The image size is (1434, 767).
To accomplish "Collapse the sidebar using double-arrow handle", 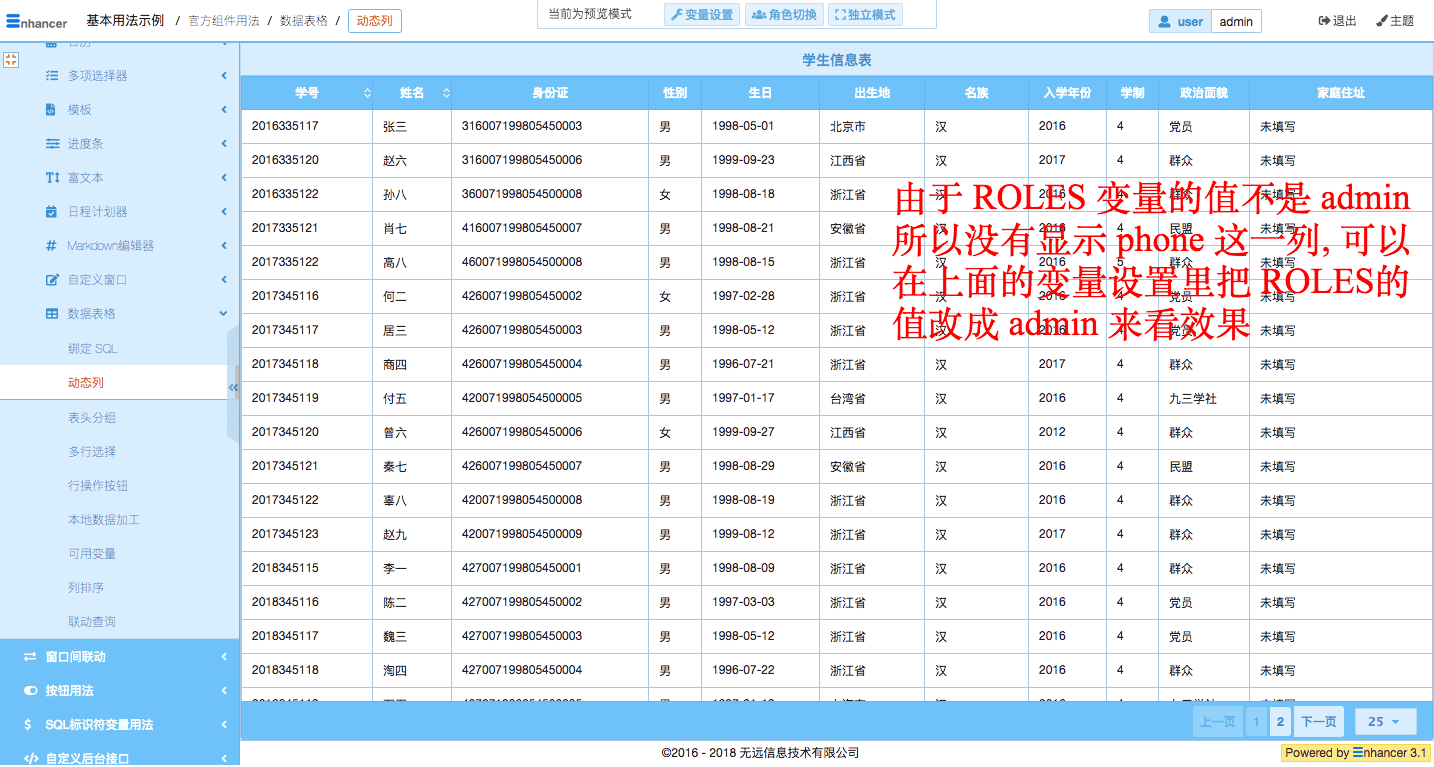I will [233, 387].
